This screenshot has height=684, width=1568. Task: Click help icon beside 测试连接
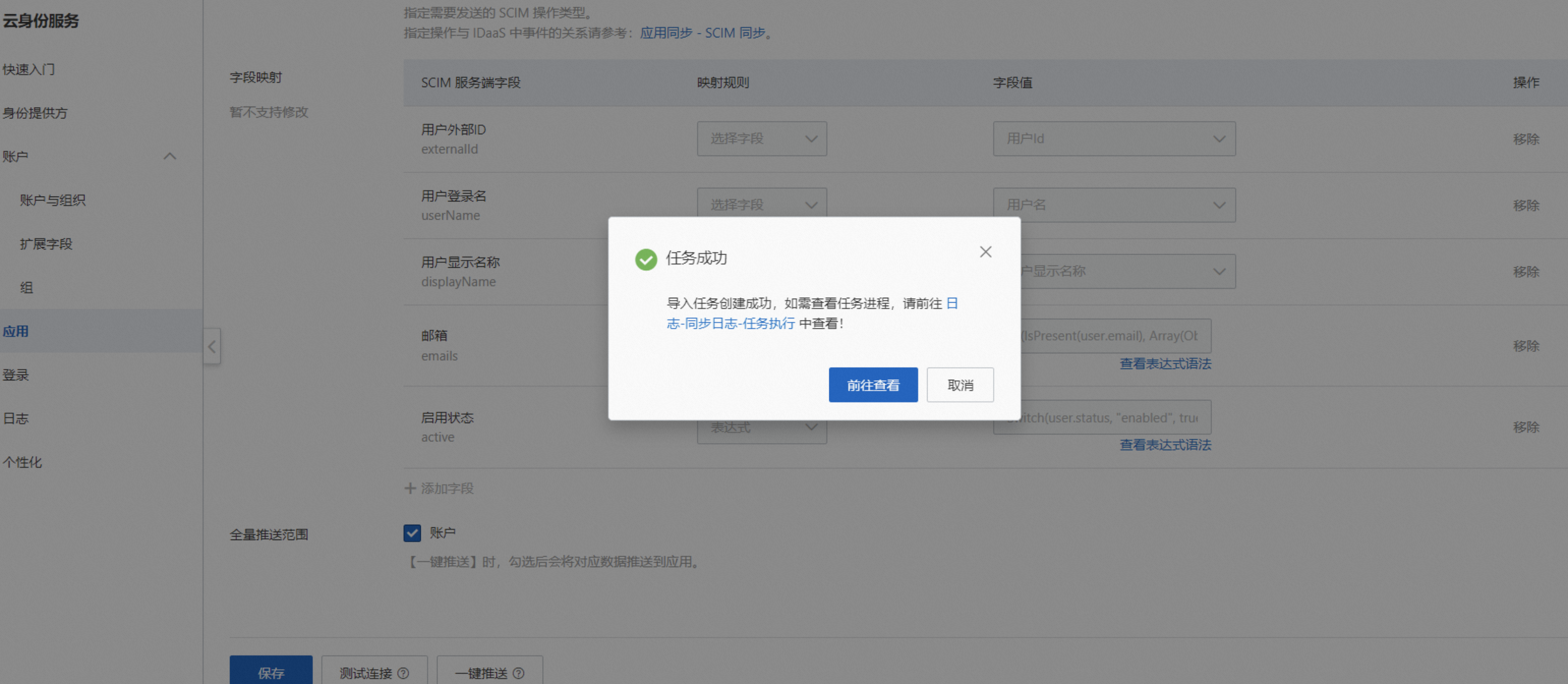(x=403, y=673)
